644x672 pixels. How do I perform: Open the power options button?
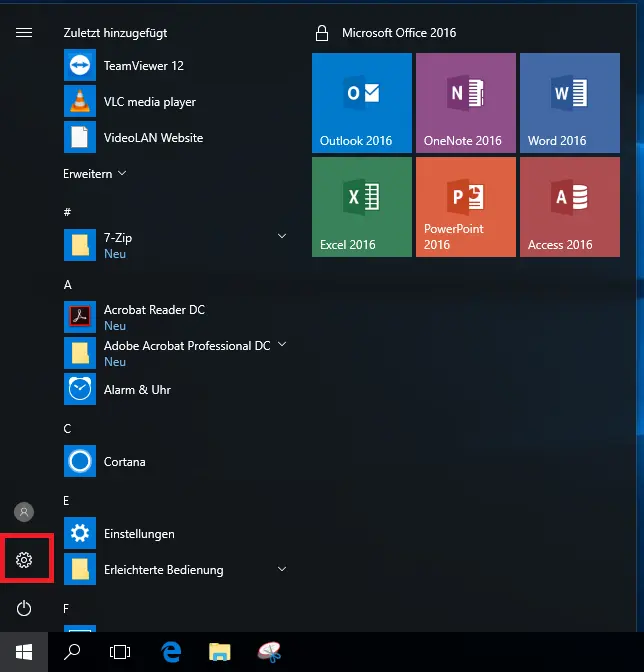[x=24, y=608]
